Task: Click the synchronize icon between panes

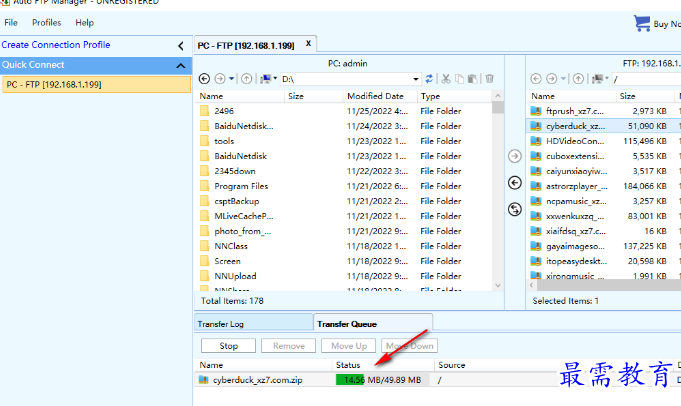Action: [x=515, y=209]
